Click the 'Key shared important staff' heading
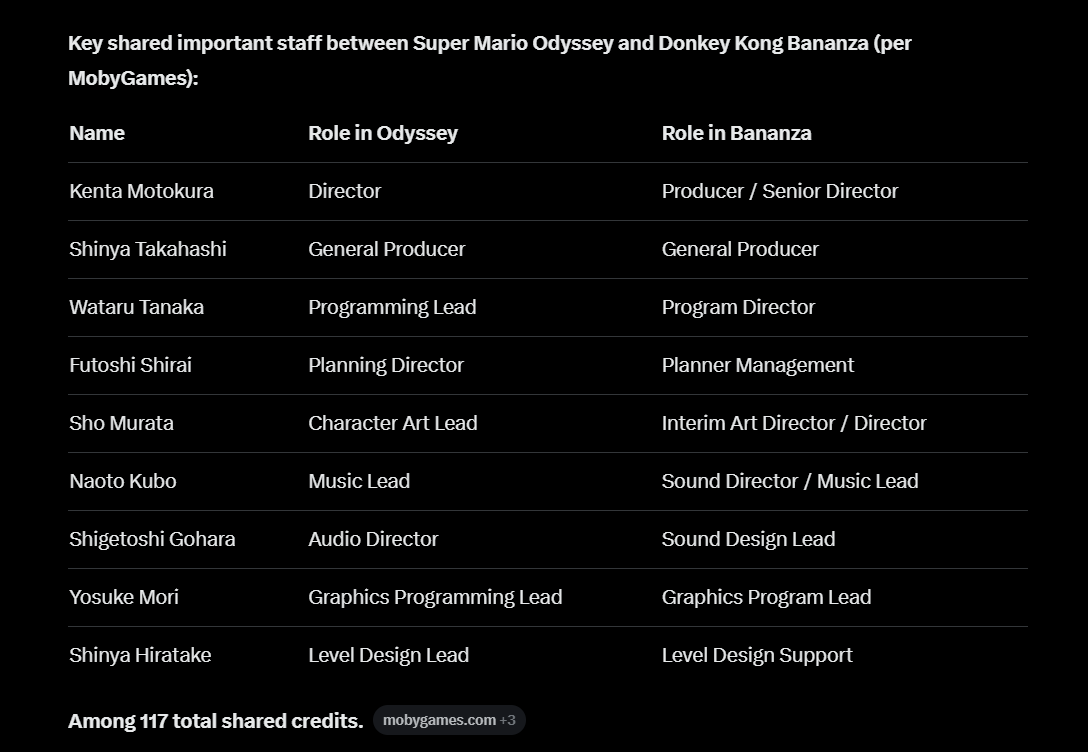 pos(489,60)
